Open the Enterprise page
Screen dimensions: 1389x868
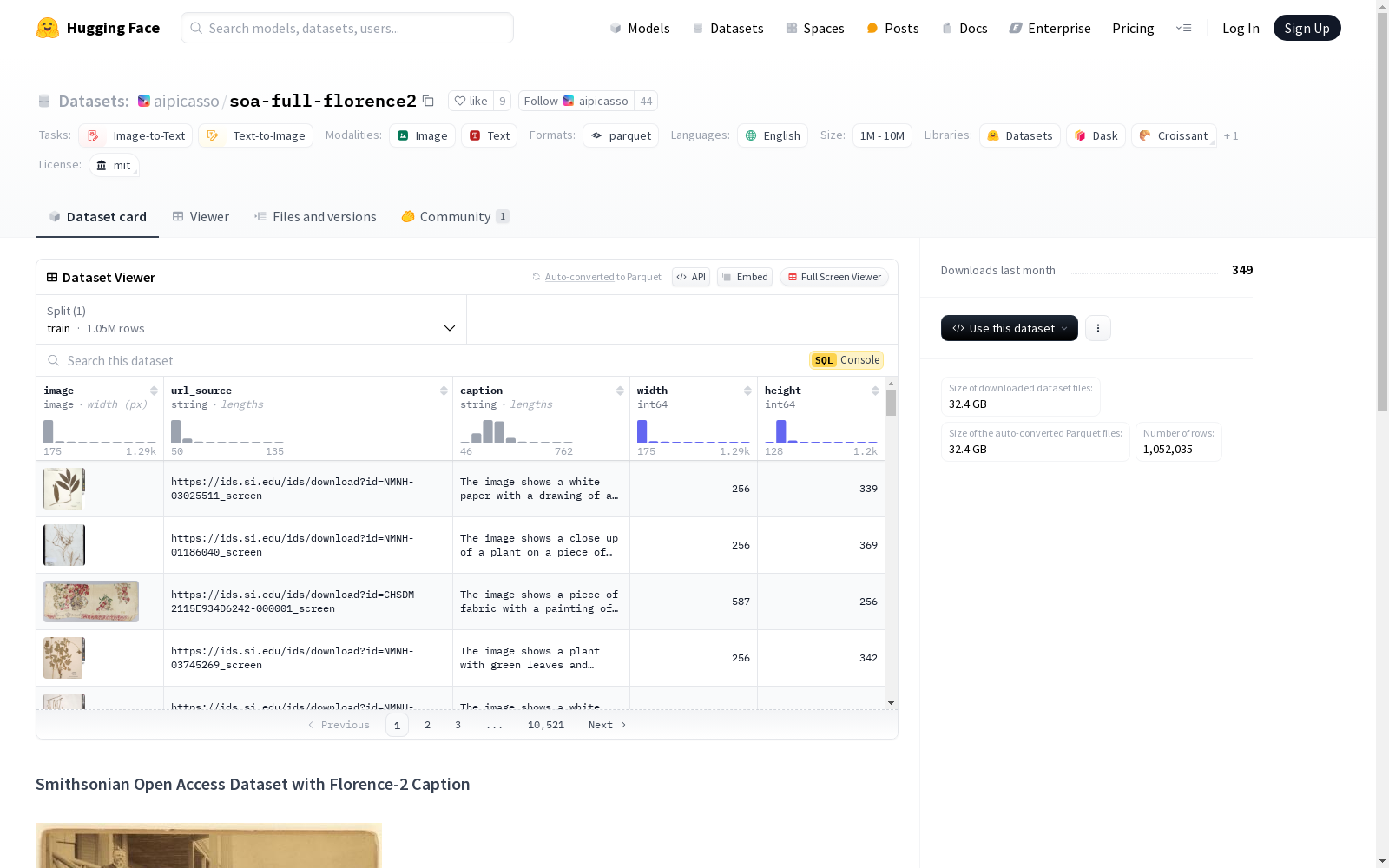pyautogui.click(x=1050, y=28)
